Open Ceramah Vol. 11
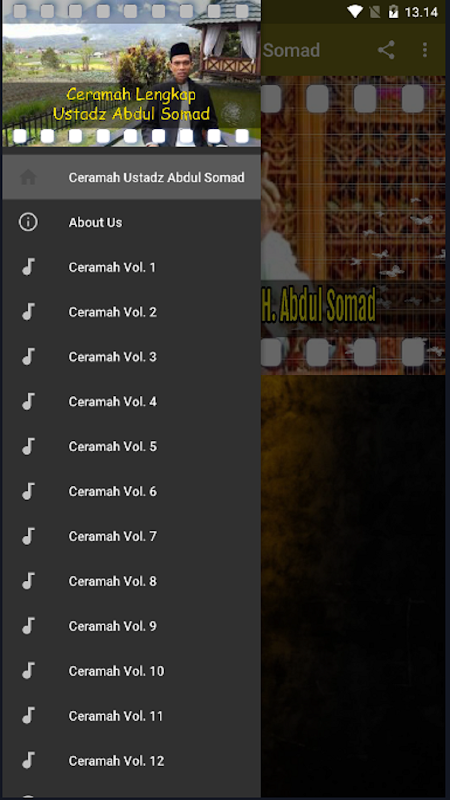Image resolution: width=450 pixels, height=800 pixels. coord(131,716)
